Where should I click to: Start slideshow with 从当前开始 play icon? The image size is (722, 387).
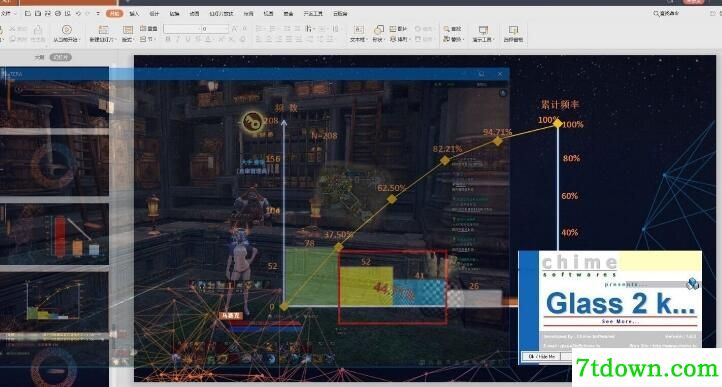(x=67, y=30)
